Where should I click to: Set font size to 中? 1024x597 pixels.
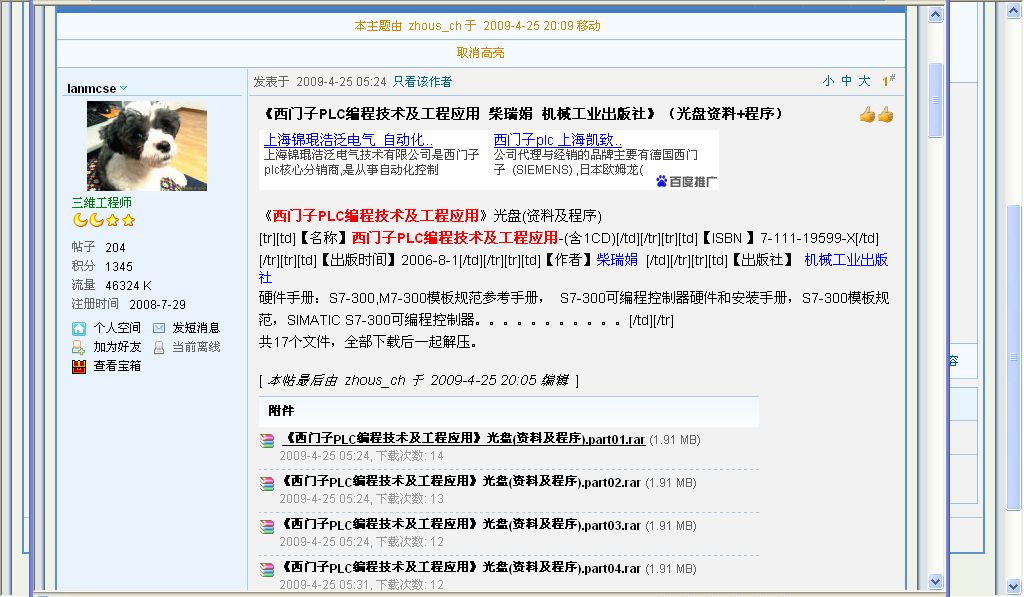pos(846,81)
